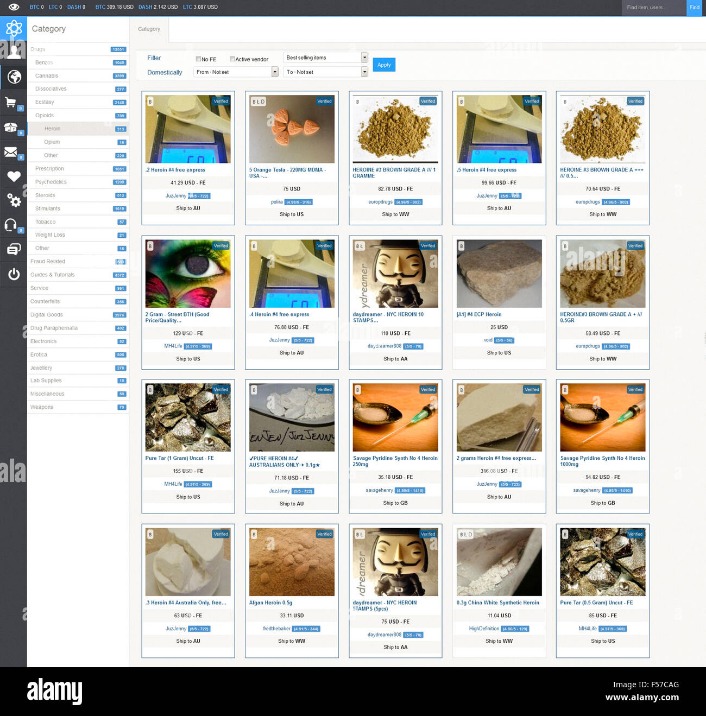Open vendor link savagehenry on 250mg card
Viewport: 706px width, 716px height.
(379, 490)
